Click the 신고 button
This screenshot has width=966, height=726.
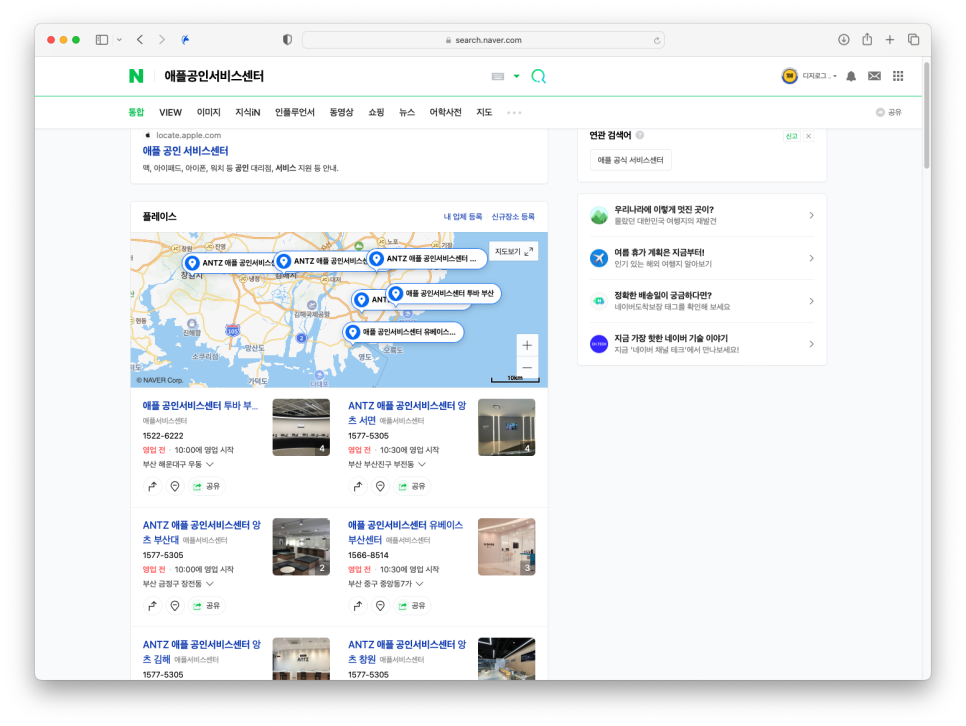pyautogui.click(x=792, y=136)
